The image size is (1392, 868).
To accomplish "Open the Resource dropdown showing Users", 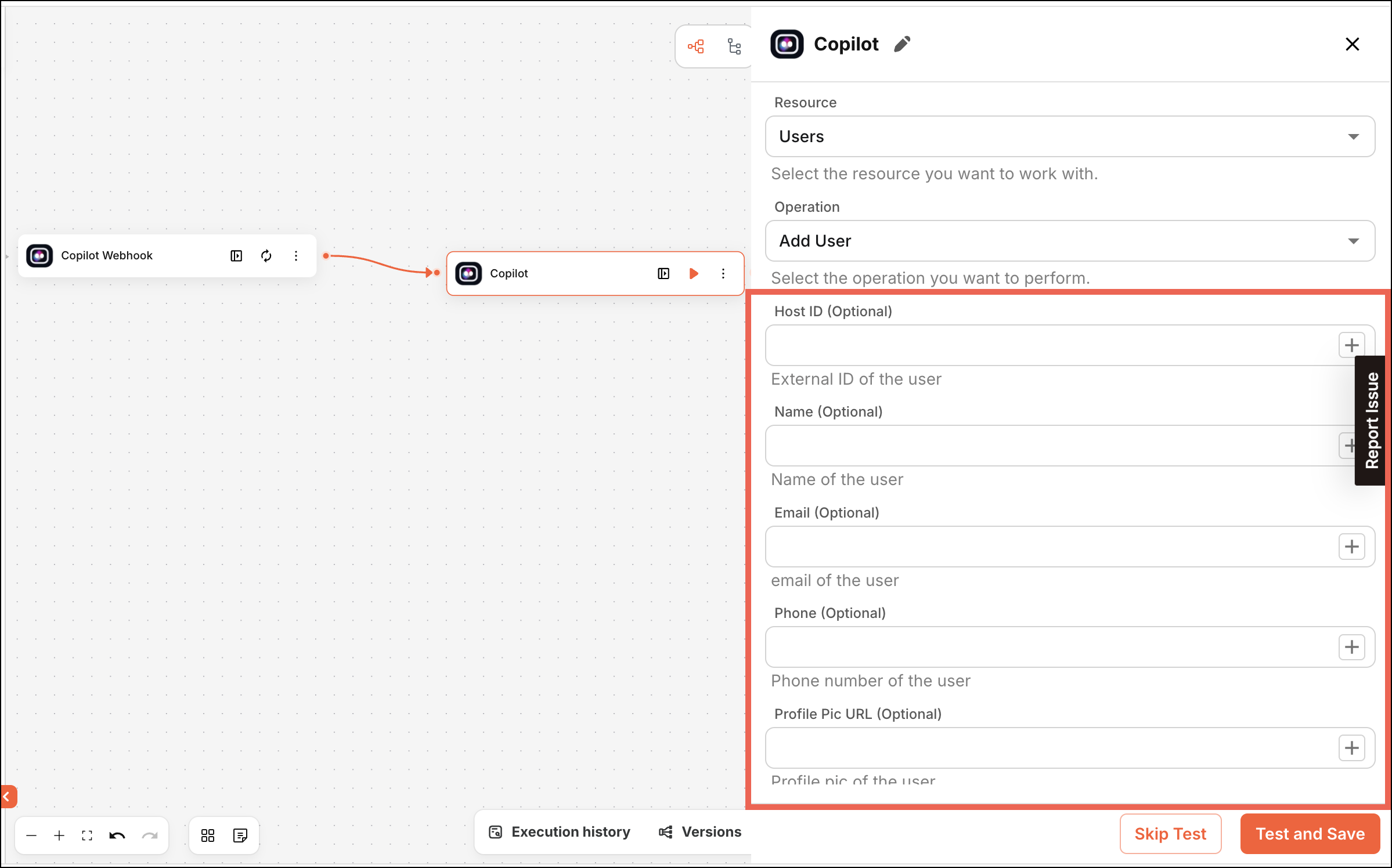I will (x=1070, y=136).
